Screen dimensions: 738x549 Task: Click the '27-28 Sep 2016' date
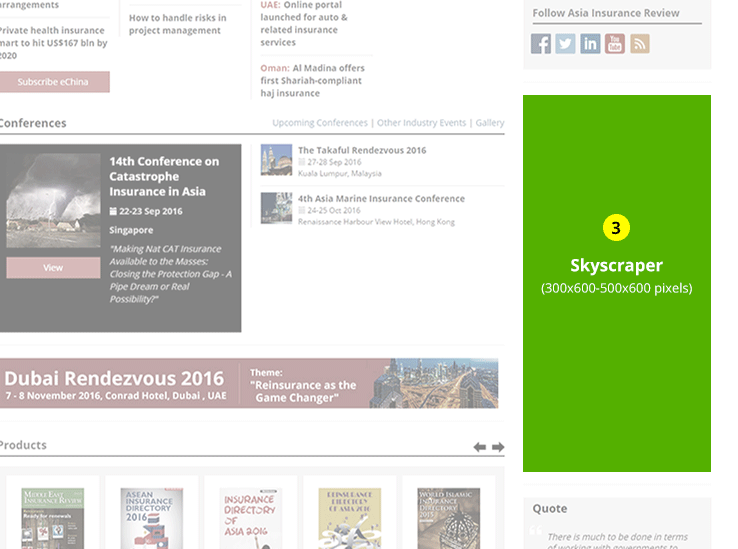pyautogui.click(x=334, y=162)
